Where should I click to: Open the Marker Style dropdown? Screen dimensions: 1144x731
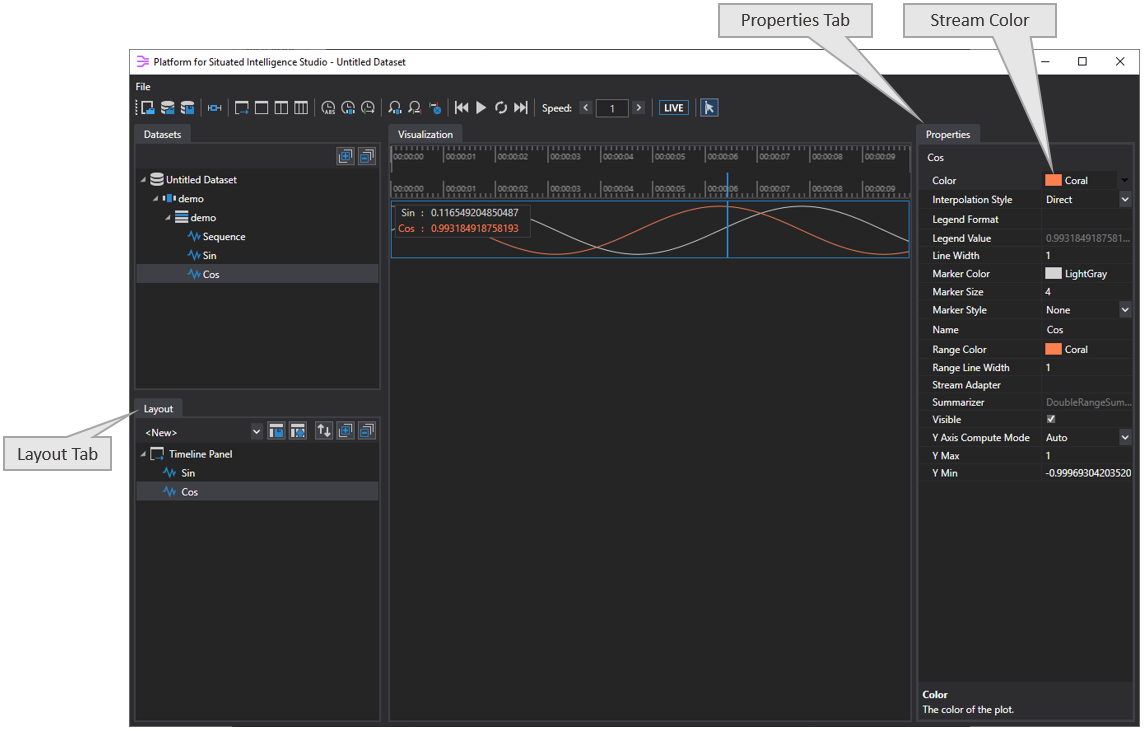[1124, 310]
